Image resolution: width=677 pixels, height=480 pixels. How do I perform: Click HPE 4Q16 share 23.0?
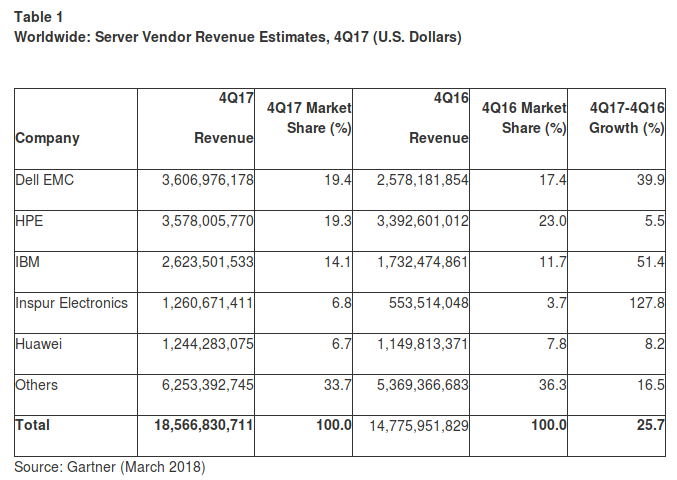tap(553, 221)
